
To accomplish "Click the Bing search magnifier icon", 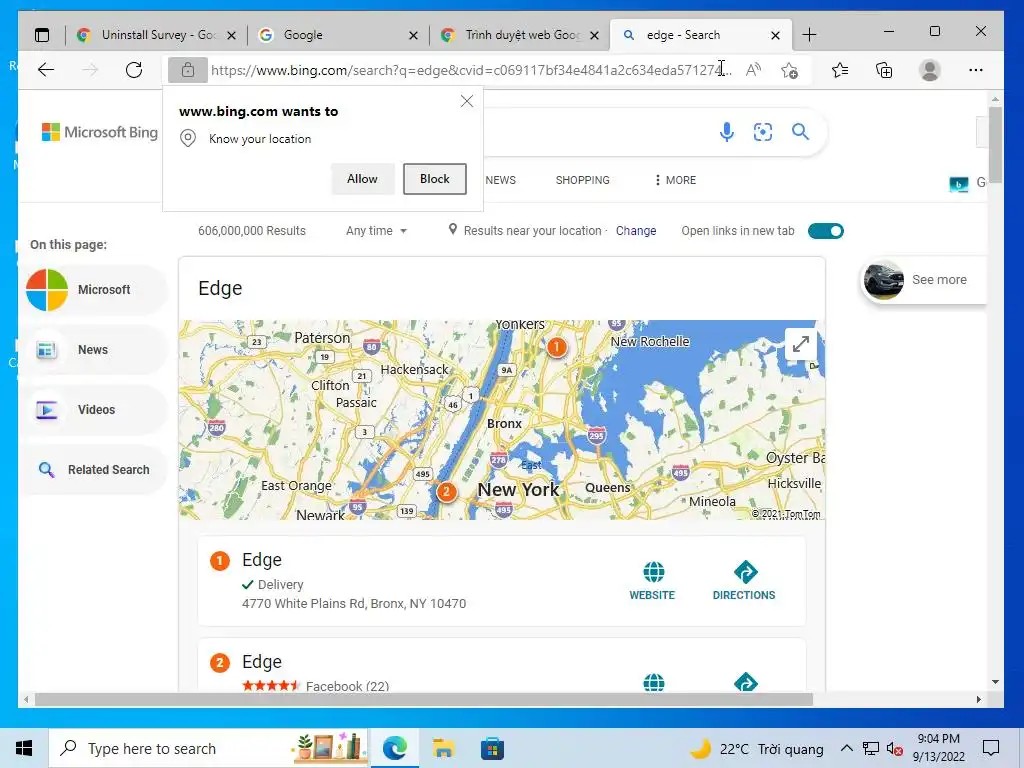I will pos(800,132).
